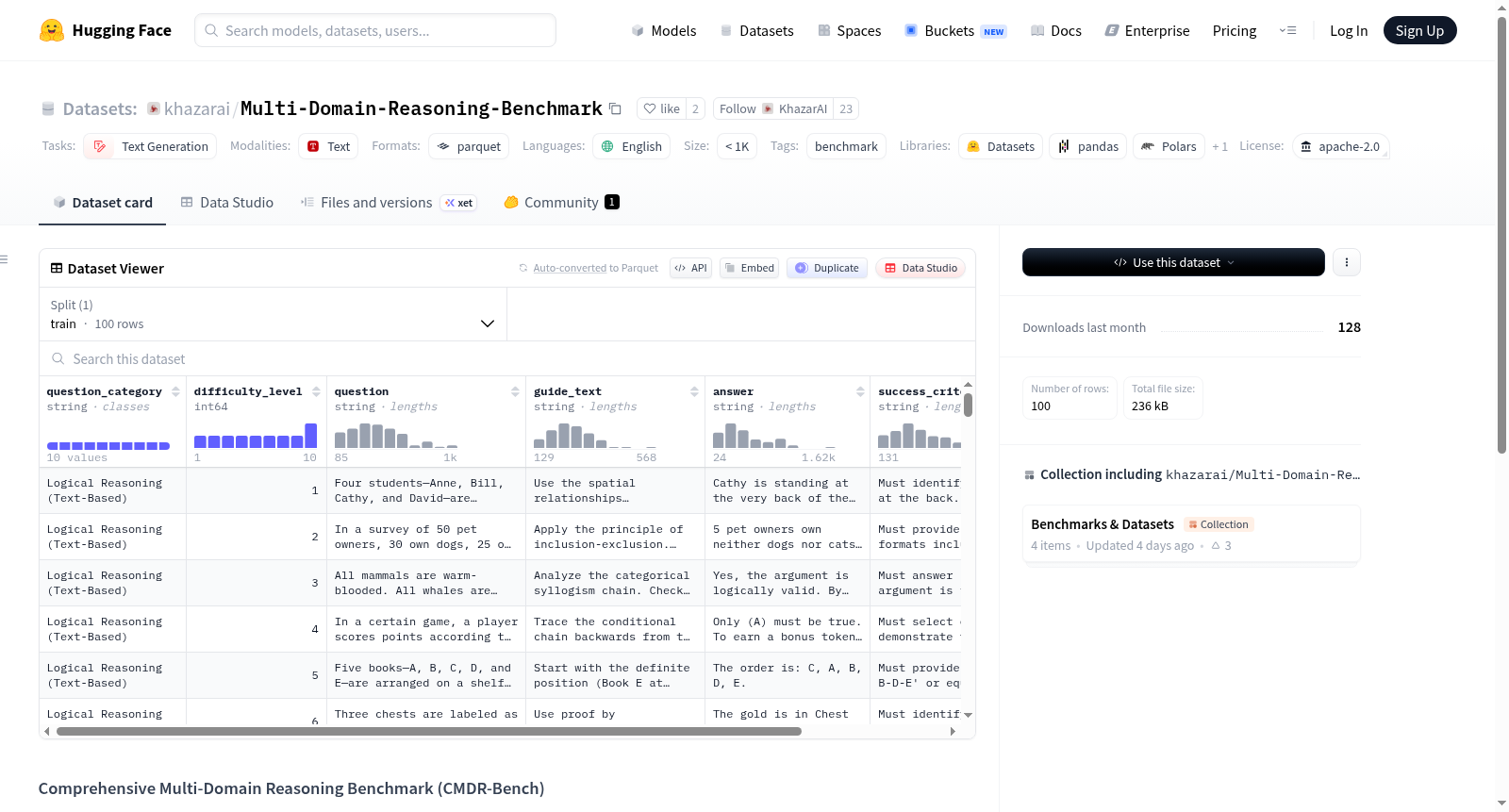Viewport: 1509px width, 812px height.
Task: Click the Embed button
Action: (x=749, y=268)
